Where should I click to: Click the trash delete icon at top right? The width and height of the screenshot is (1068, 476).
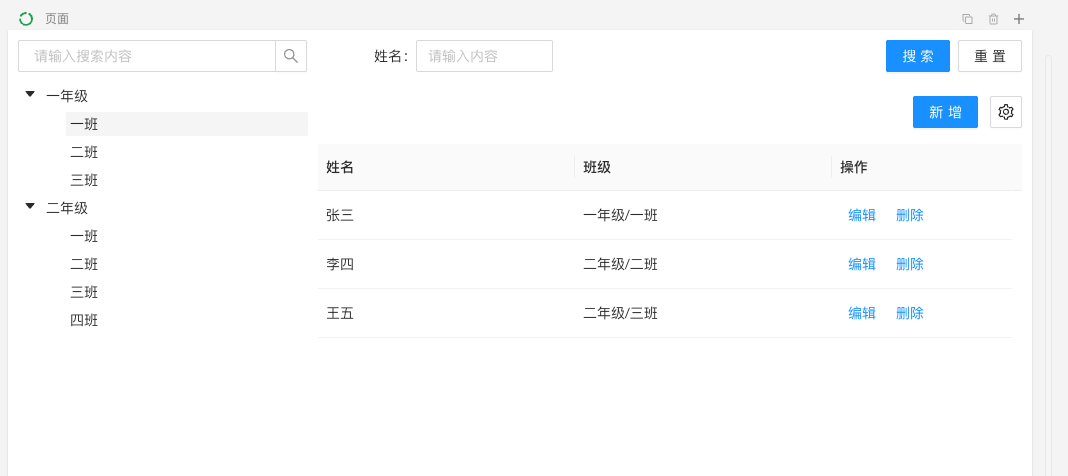coord(993,19)
